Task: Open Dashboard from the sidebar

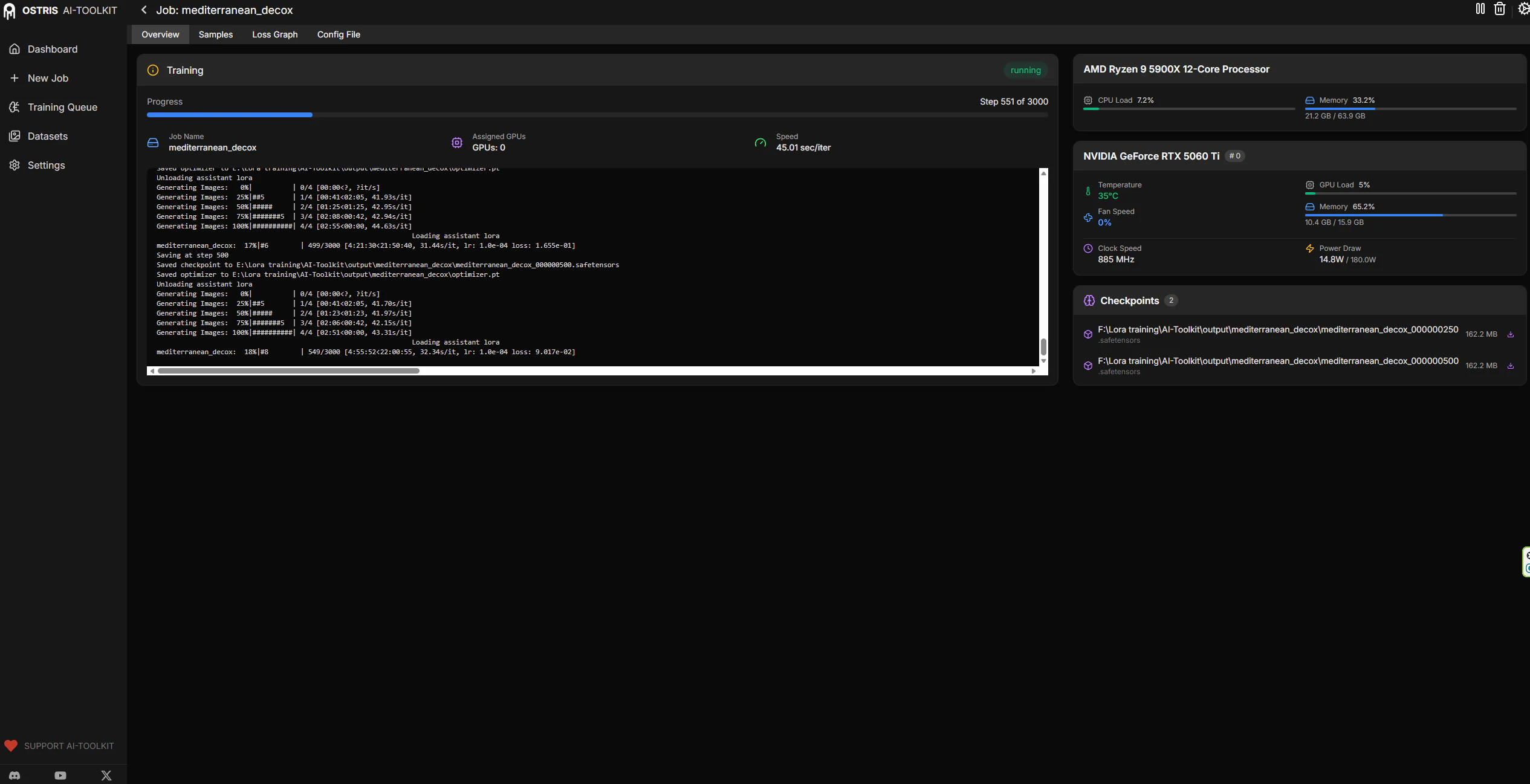Action: tap(52, 49)
